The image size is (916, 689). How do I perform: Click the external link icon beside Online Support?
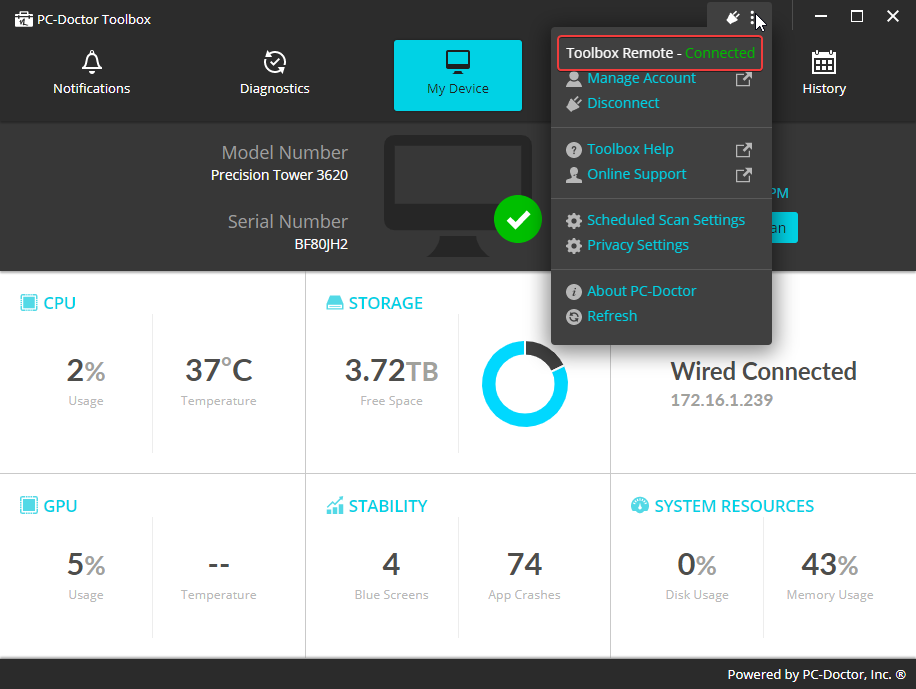(x=743, y=175)
